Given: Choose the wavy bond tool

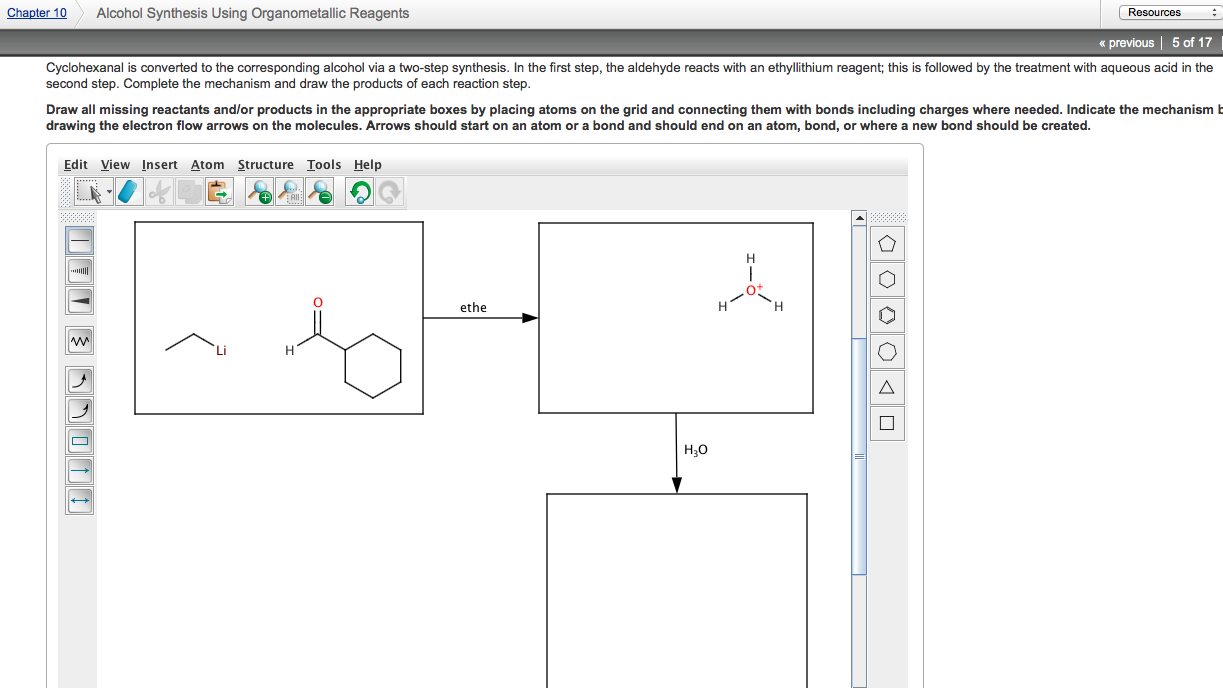Looking at the screenshot, I should 79,340.
